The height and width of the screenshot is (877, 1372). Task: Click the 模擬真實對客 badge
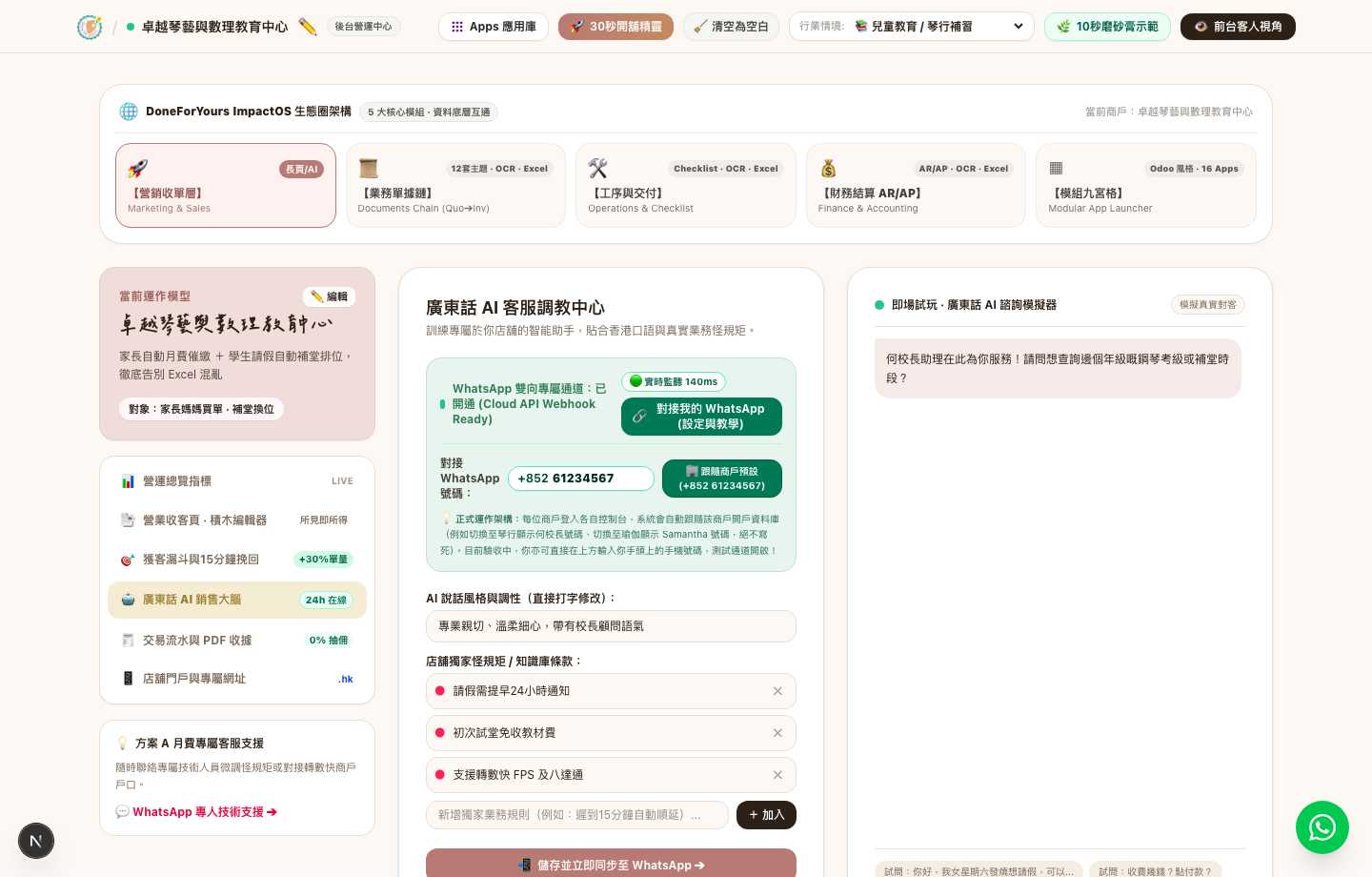[x=1208, y=305]
